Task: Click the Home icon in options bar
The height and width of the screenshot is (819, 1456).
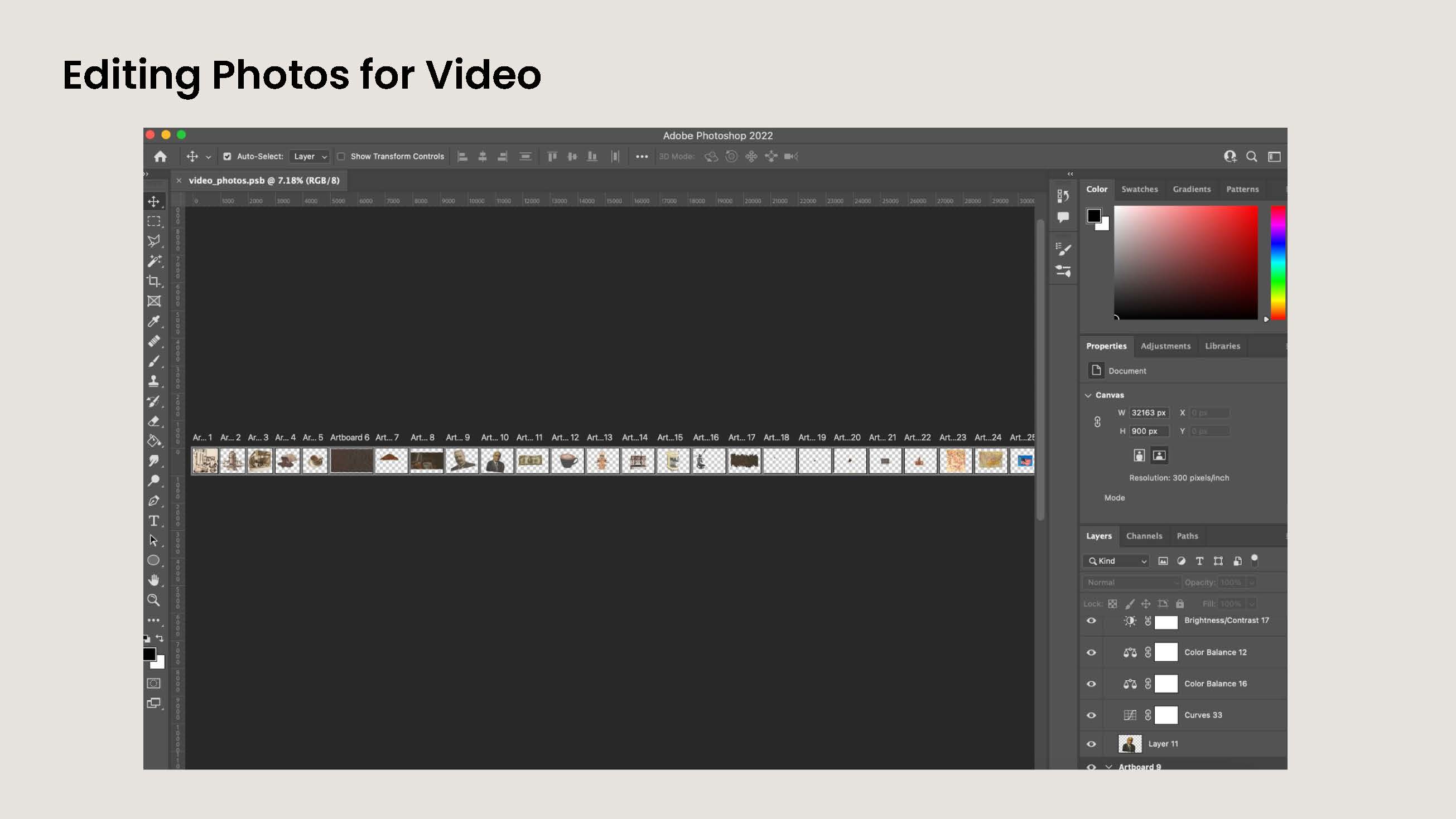Action: point(160,157)
